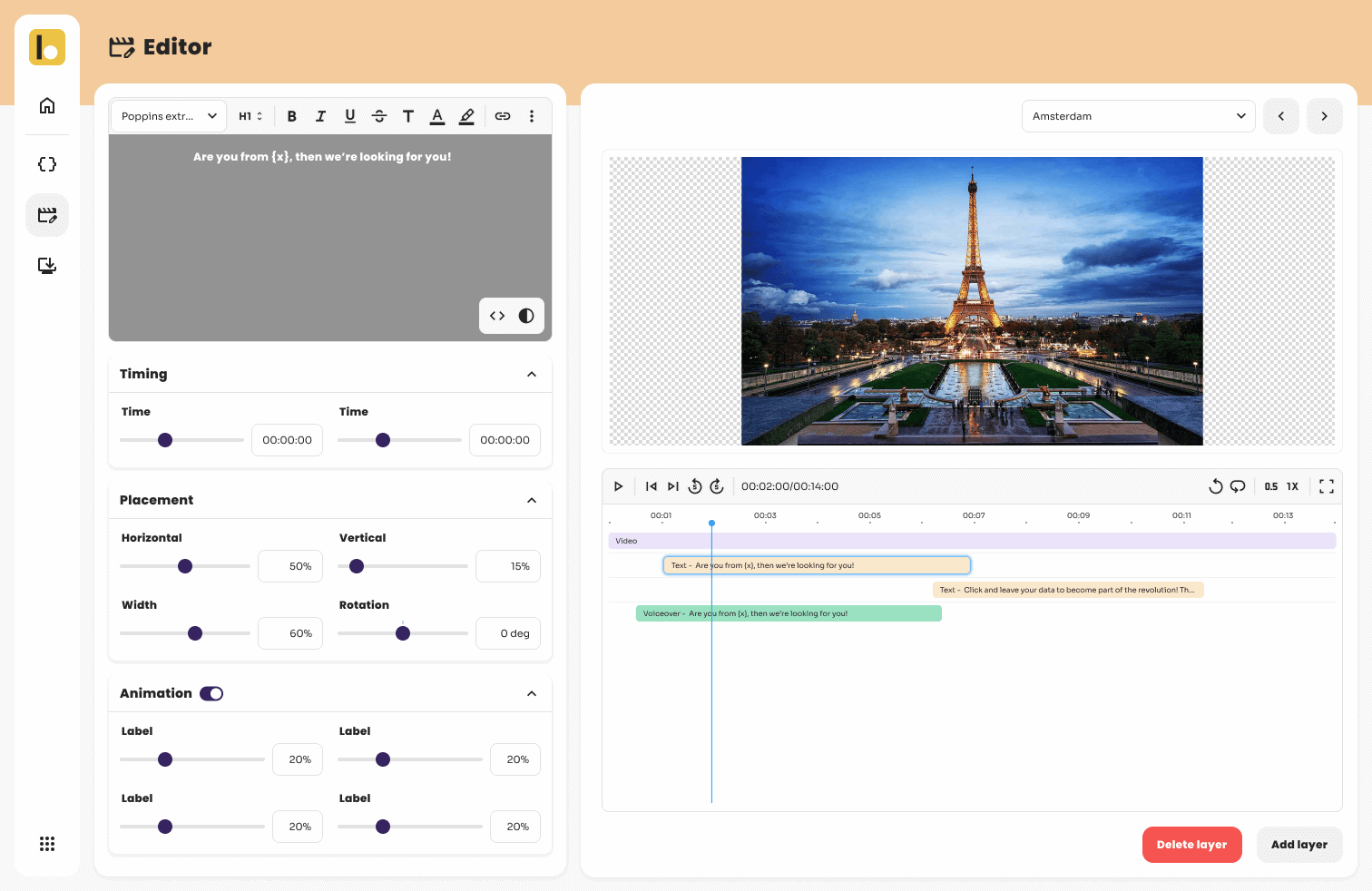The width and height of the screenshot is (1372, 891).
Task: Open the download page in sidebar
Action: tap(47, 266)
